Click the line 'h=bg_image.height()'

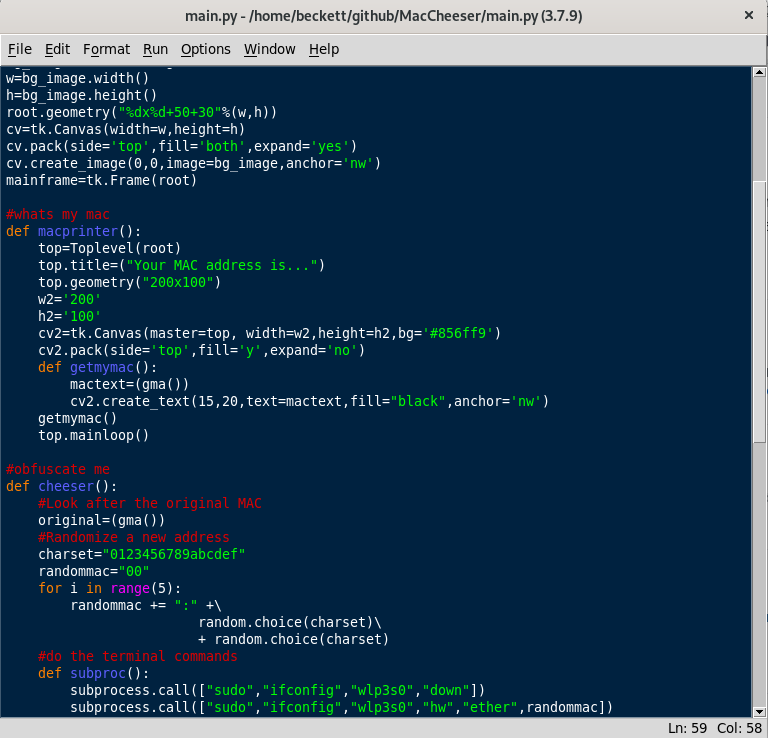coord(81,95)
